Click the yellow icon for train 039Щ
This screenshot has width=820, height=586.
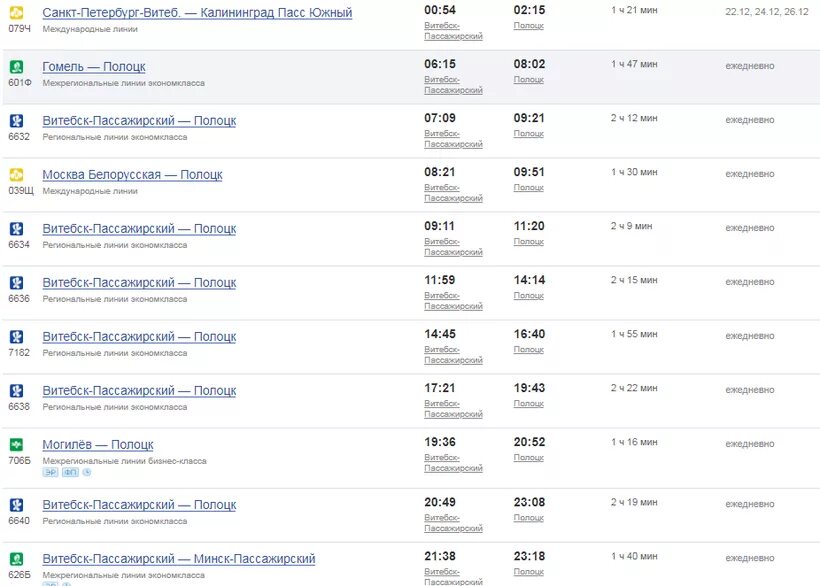click(16, 175)
